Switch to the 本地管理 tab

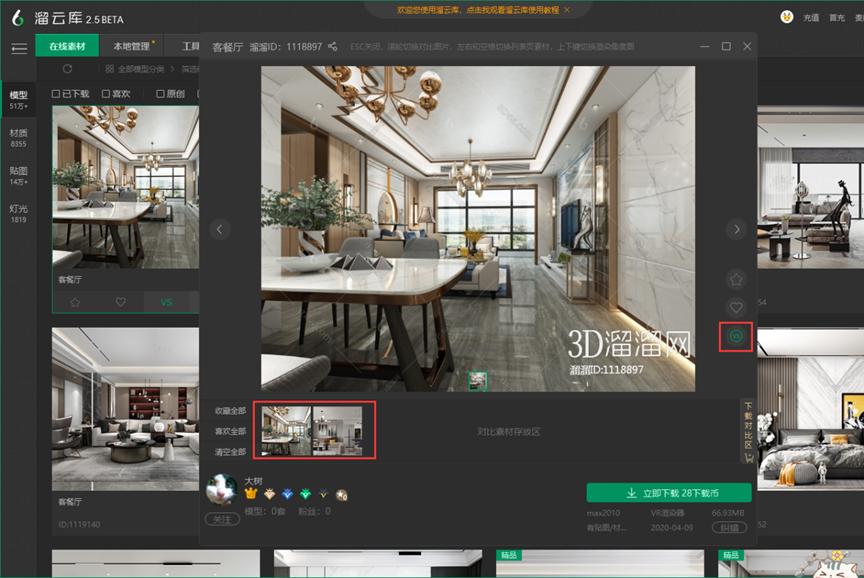click(x=129, y=47)
